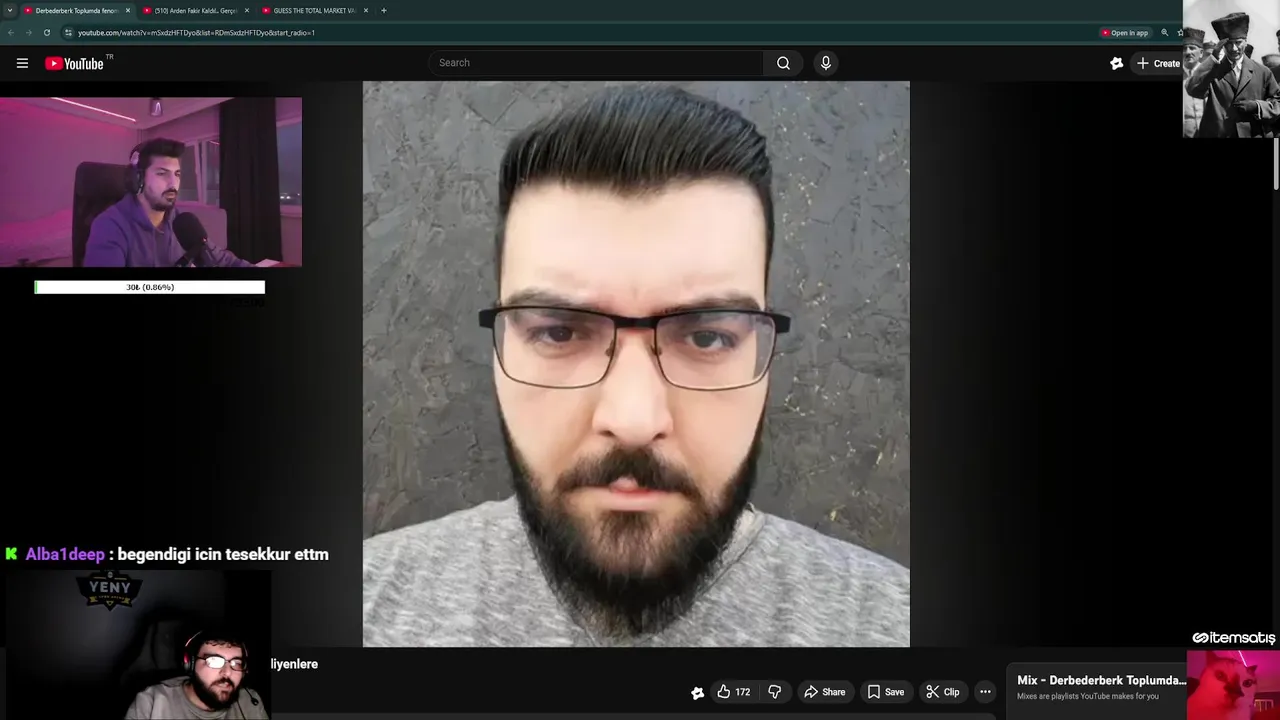Start voice search with microphone icon
Viewport: 1280px width, 720px height.
(x=825, y=63)
